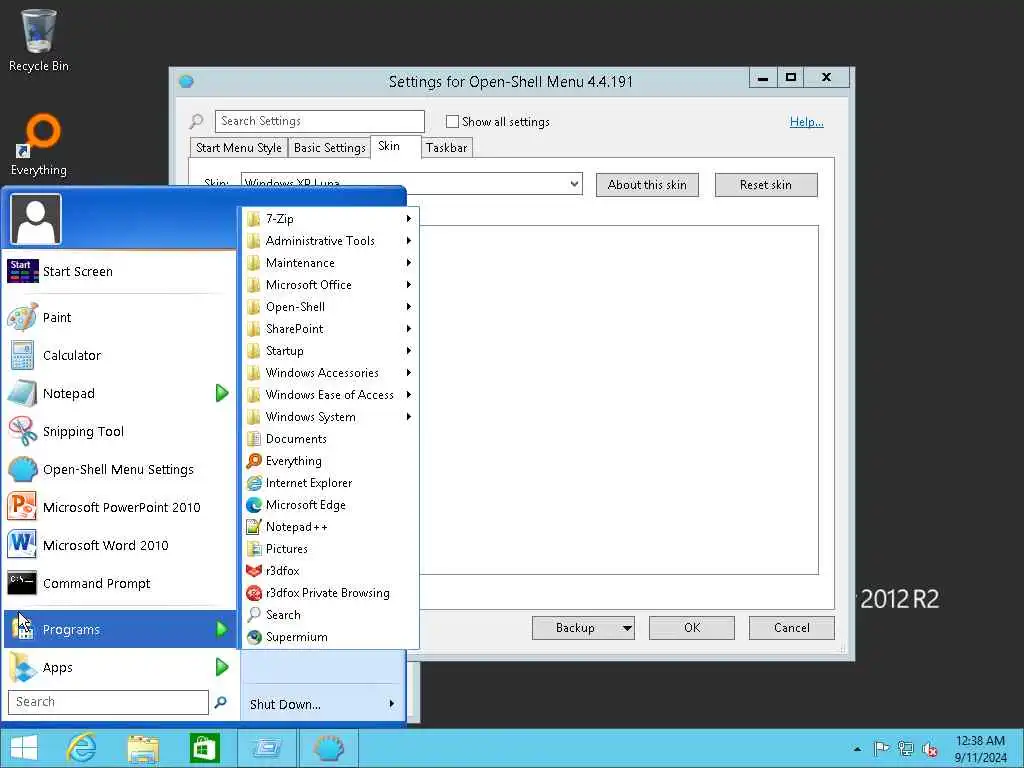
Task: Open the Help... link
Action: coord(807,121)
